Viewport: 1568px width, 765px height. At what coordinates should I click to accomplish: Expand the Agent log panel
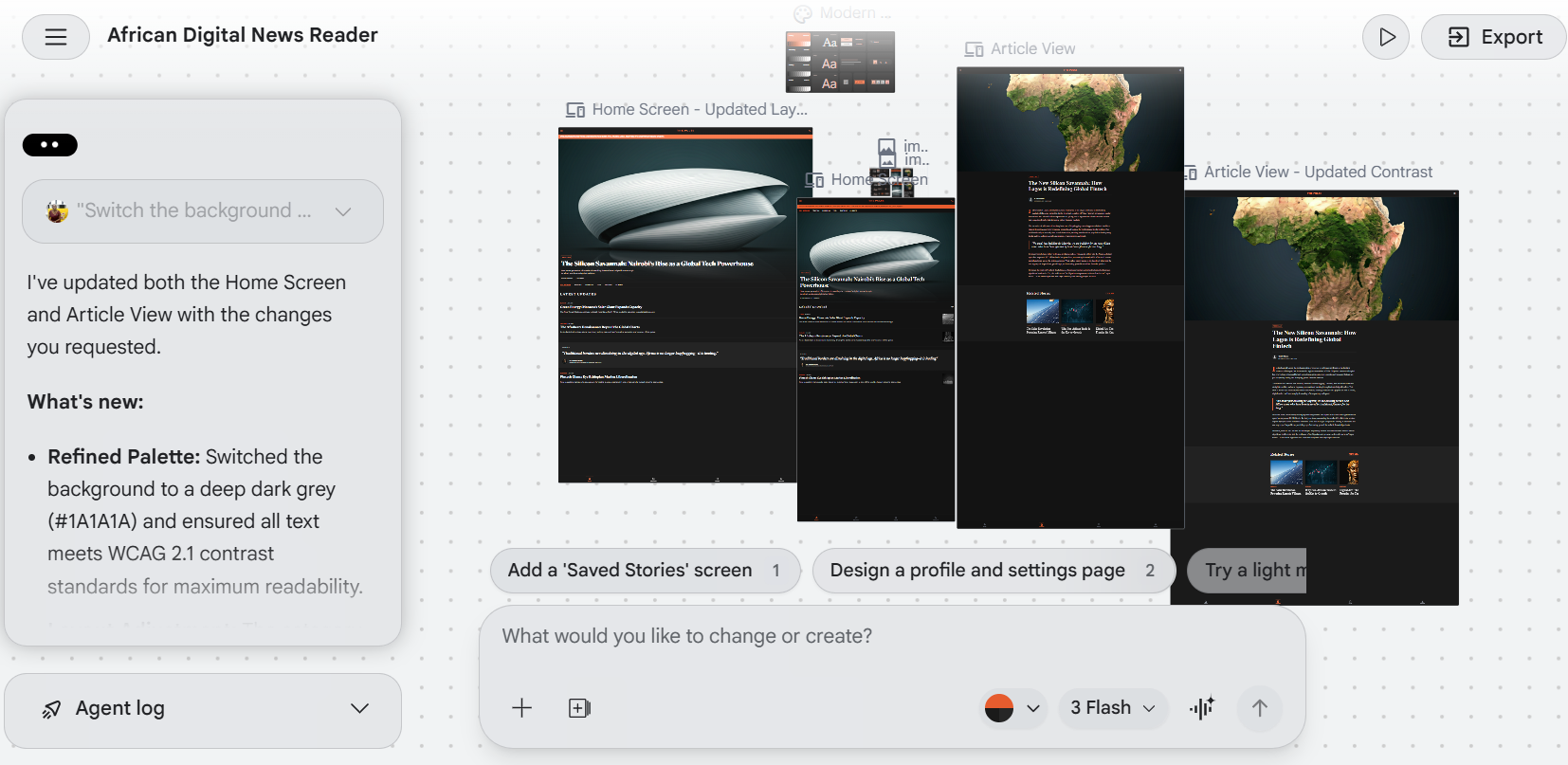click(203, 709)
